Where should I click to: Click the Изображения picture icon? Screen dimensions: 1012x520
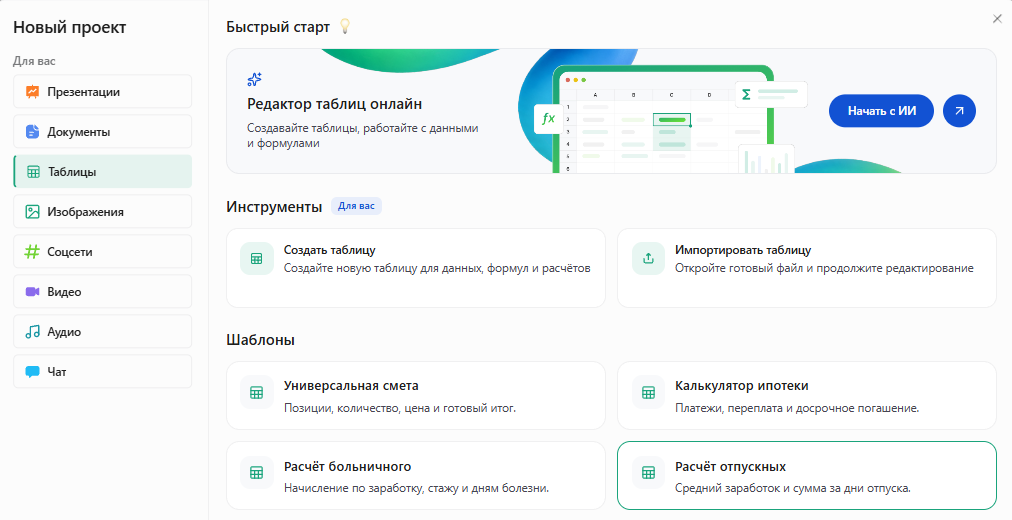point(32,212)
